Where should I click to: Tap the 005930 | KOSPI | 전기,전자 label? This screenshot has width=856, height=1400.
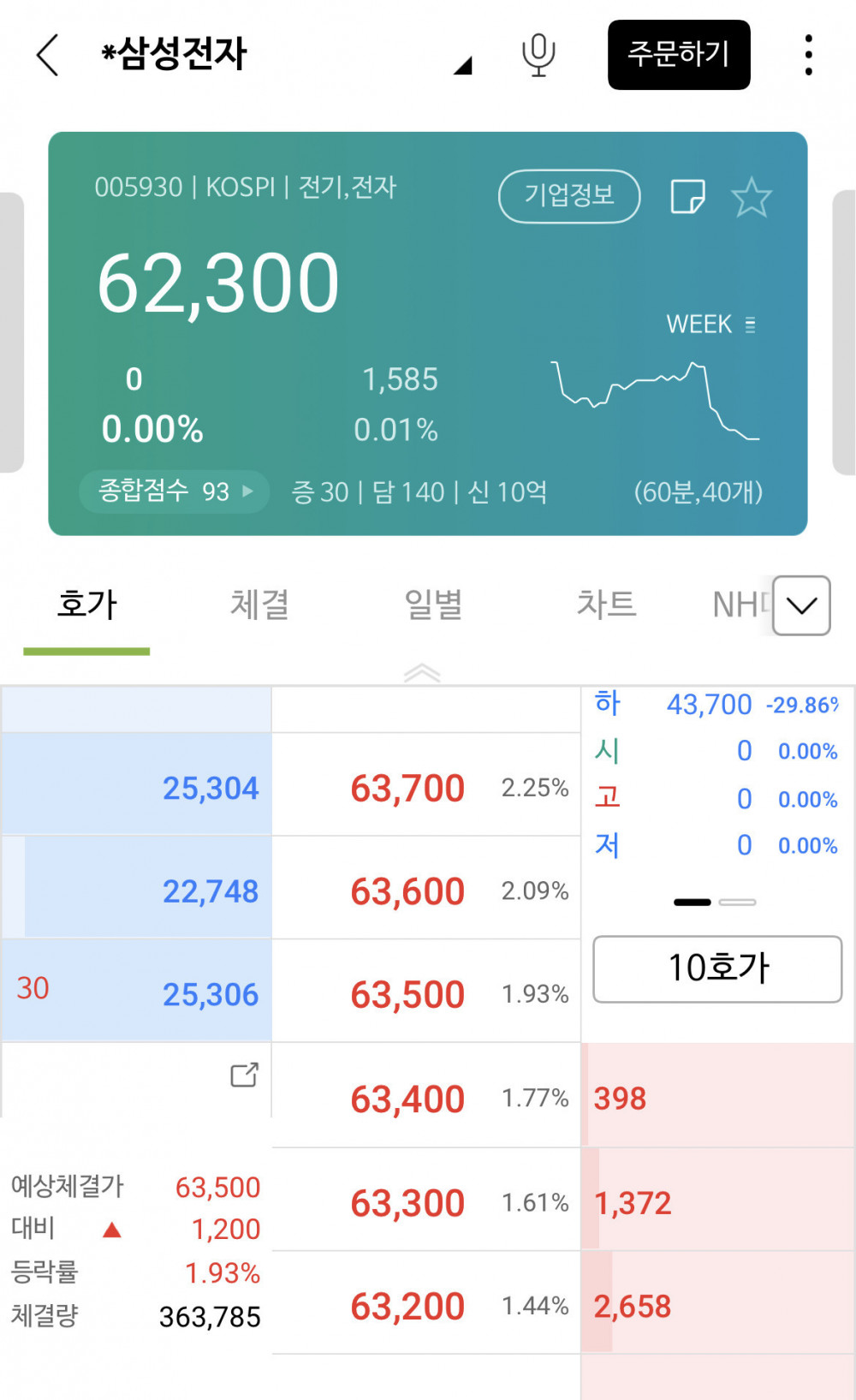coord(246,187)
